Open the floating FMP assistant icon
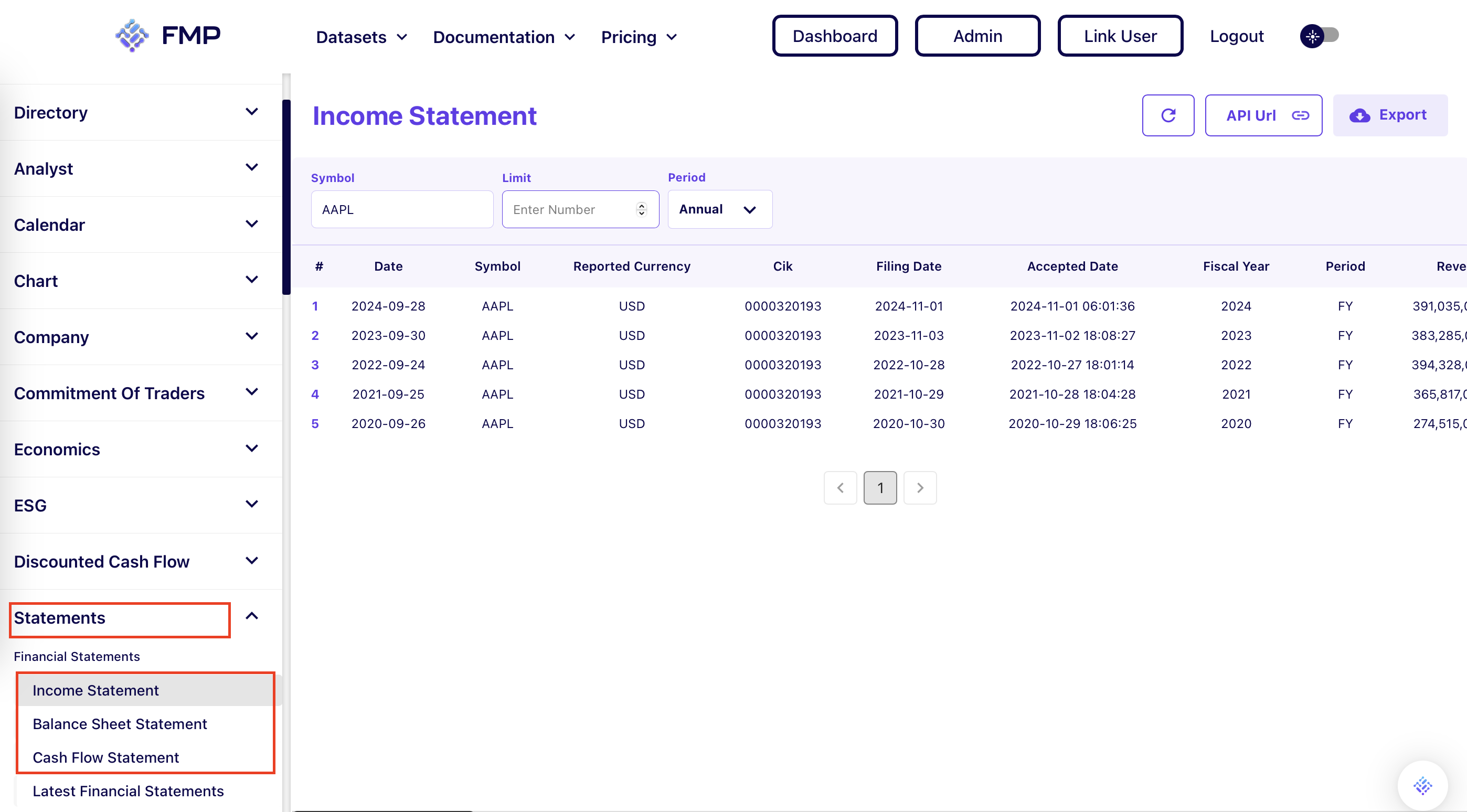 pos(1422,786)
